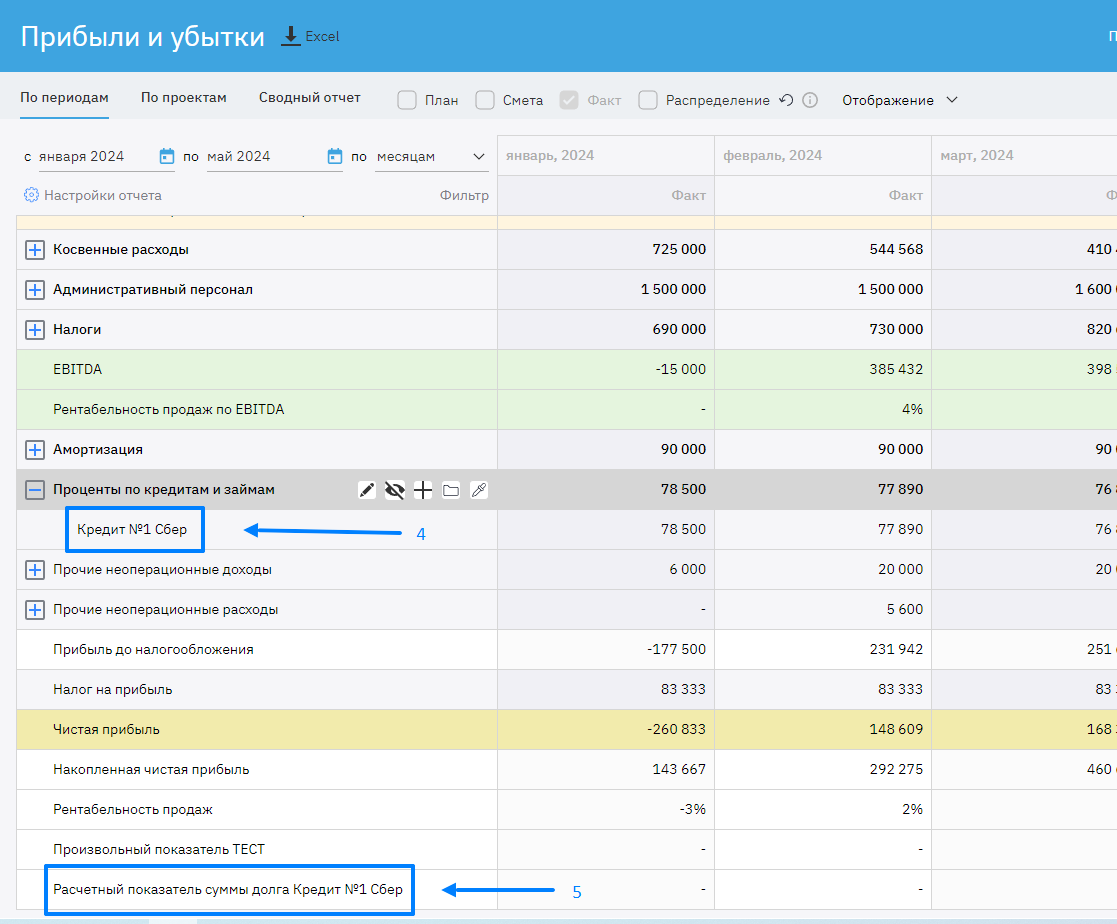
Task: Open the start date calendar icon
Action: click(167, 156)
